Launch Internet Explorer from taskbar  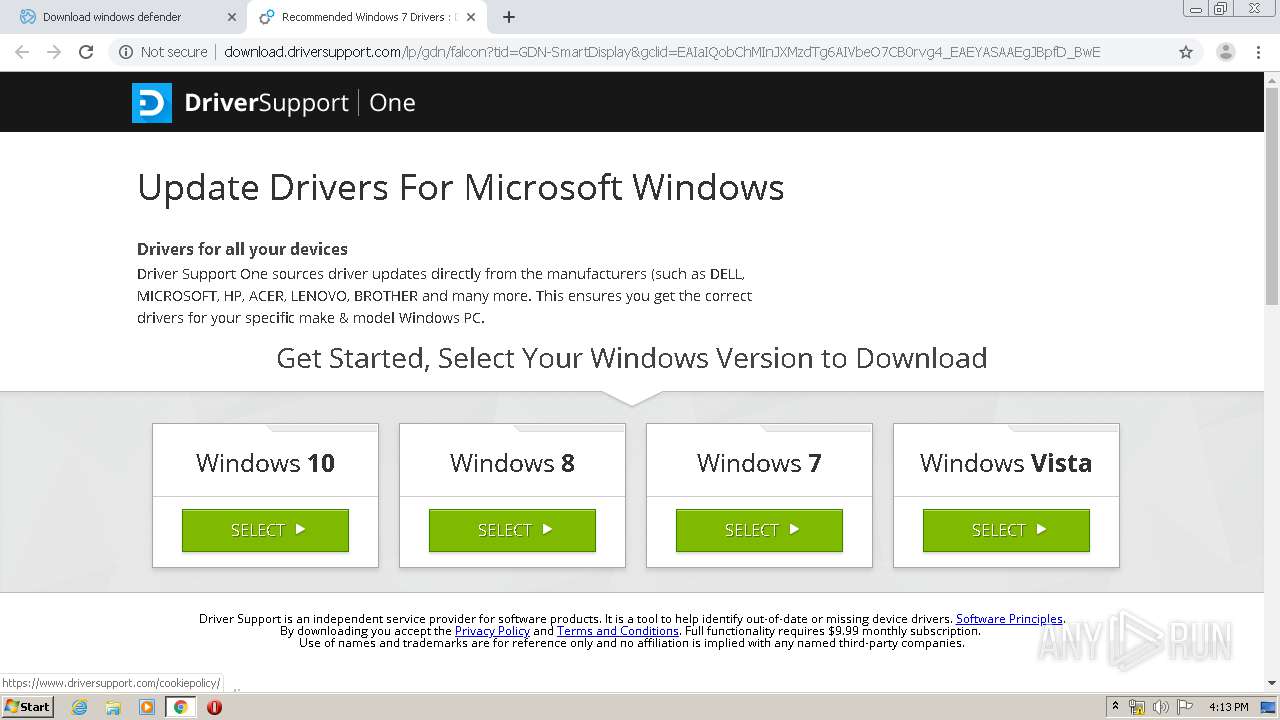coord(79,707)
